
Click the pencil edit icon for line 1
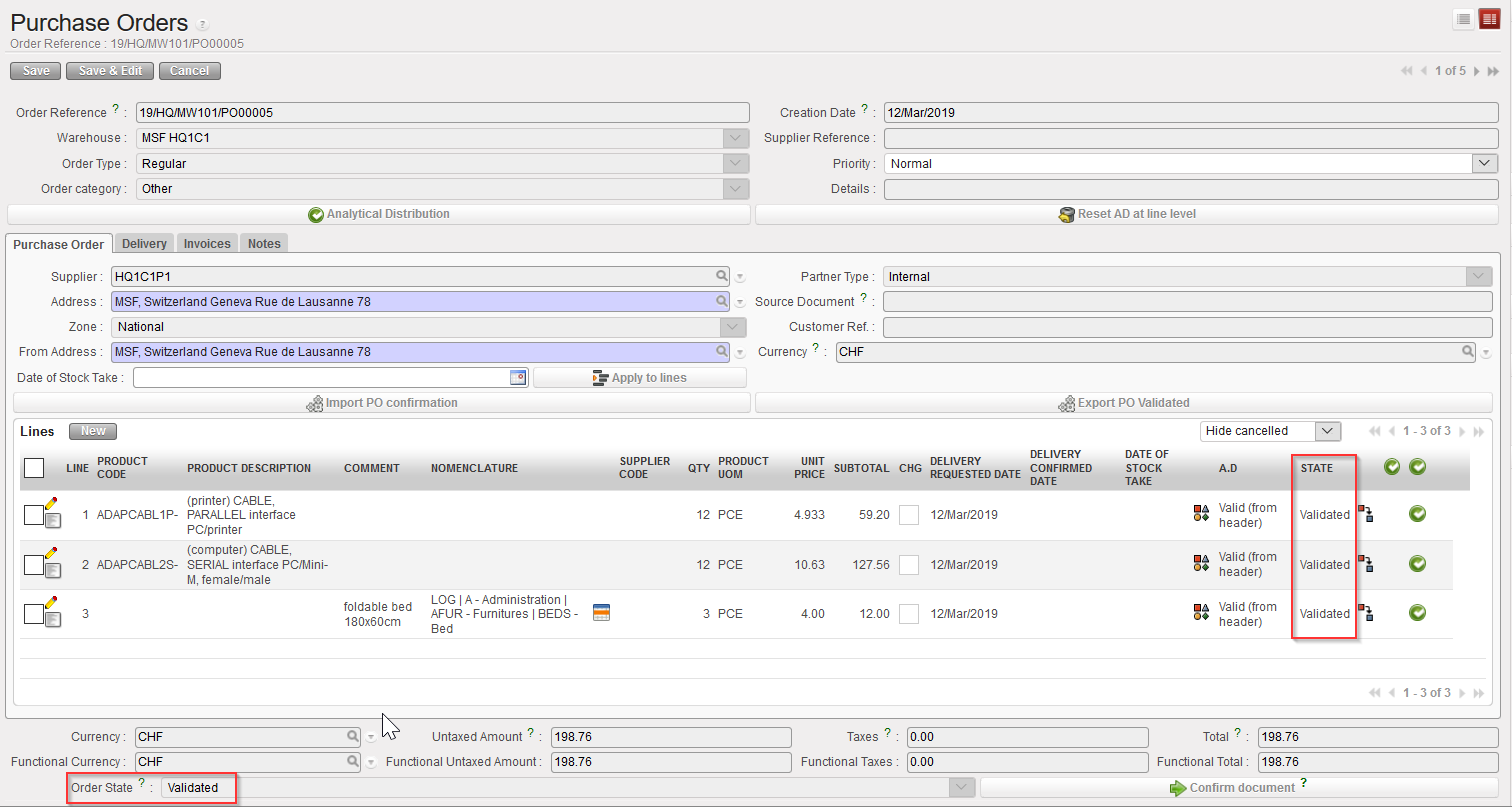[52, 505]
